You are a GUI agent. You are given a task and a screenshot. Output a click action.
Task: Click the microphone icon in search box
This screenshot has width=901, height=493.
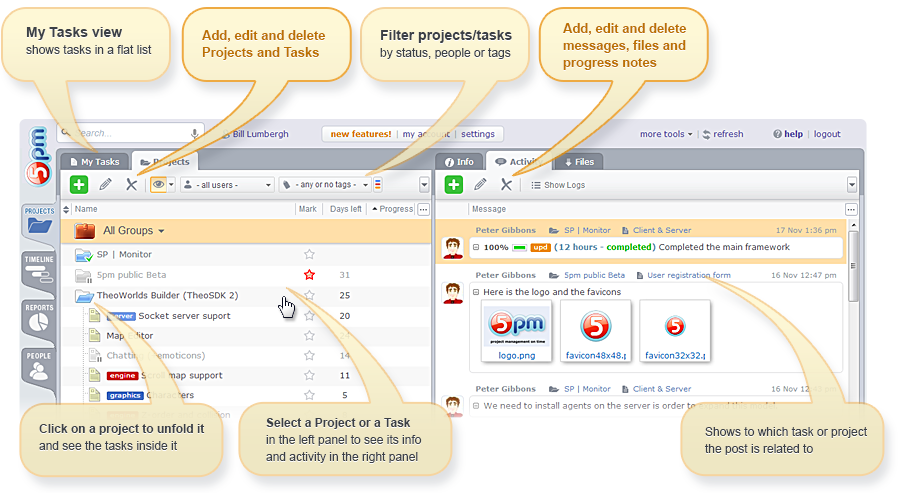coord(194,133)
